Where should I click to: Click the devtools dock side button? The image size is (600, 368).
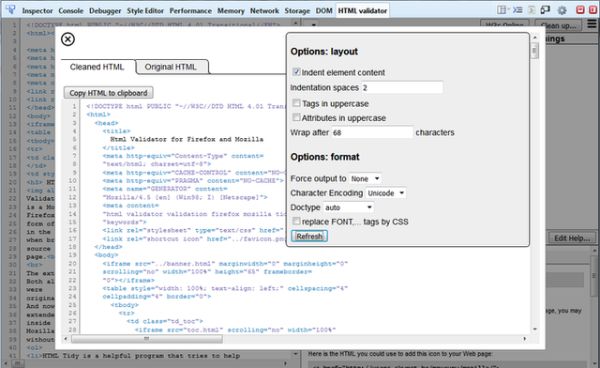tap(580, 10)
